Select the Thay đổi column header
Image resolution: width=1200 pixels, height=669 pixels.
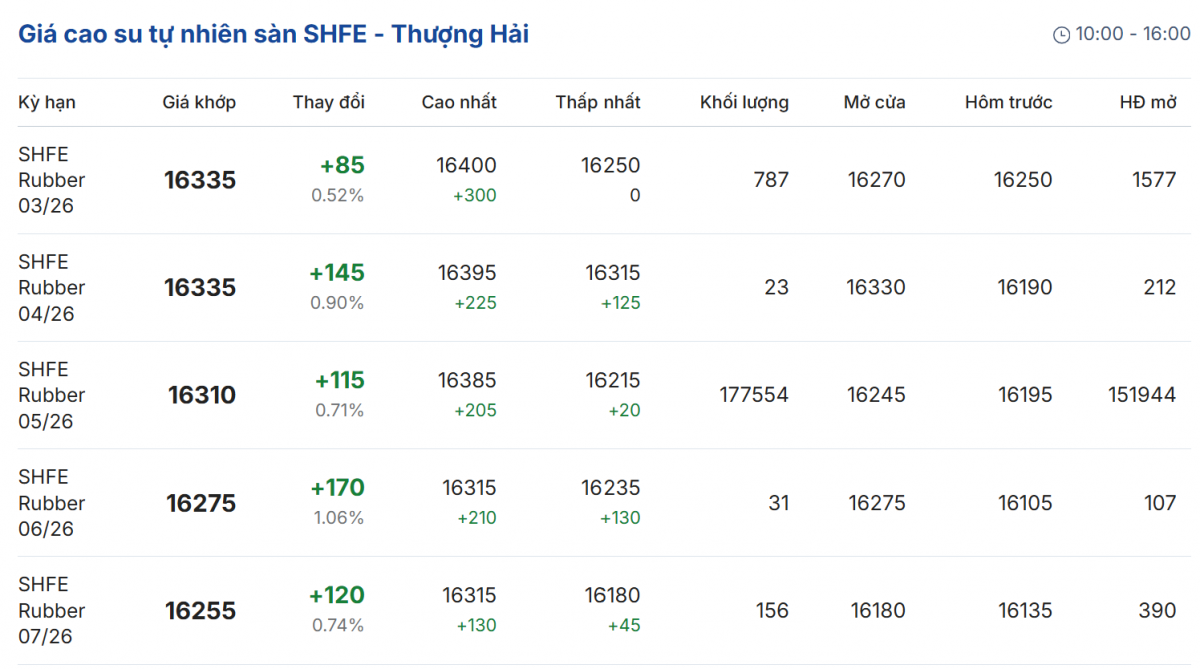coord(328,102)
